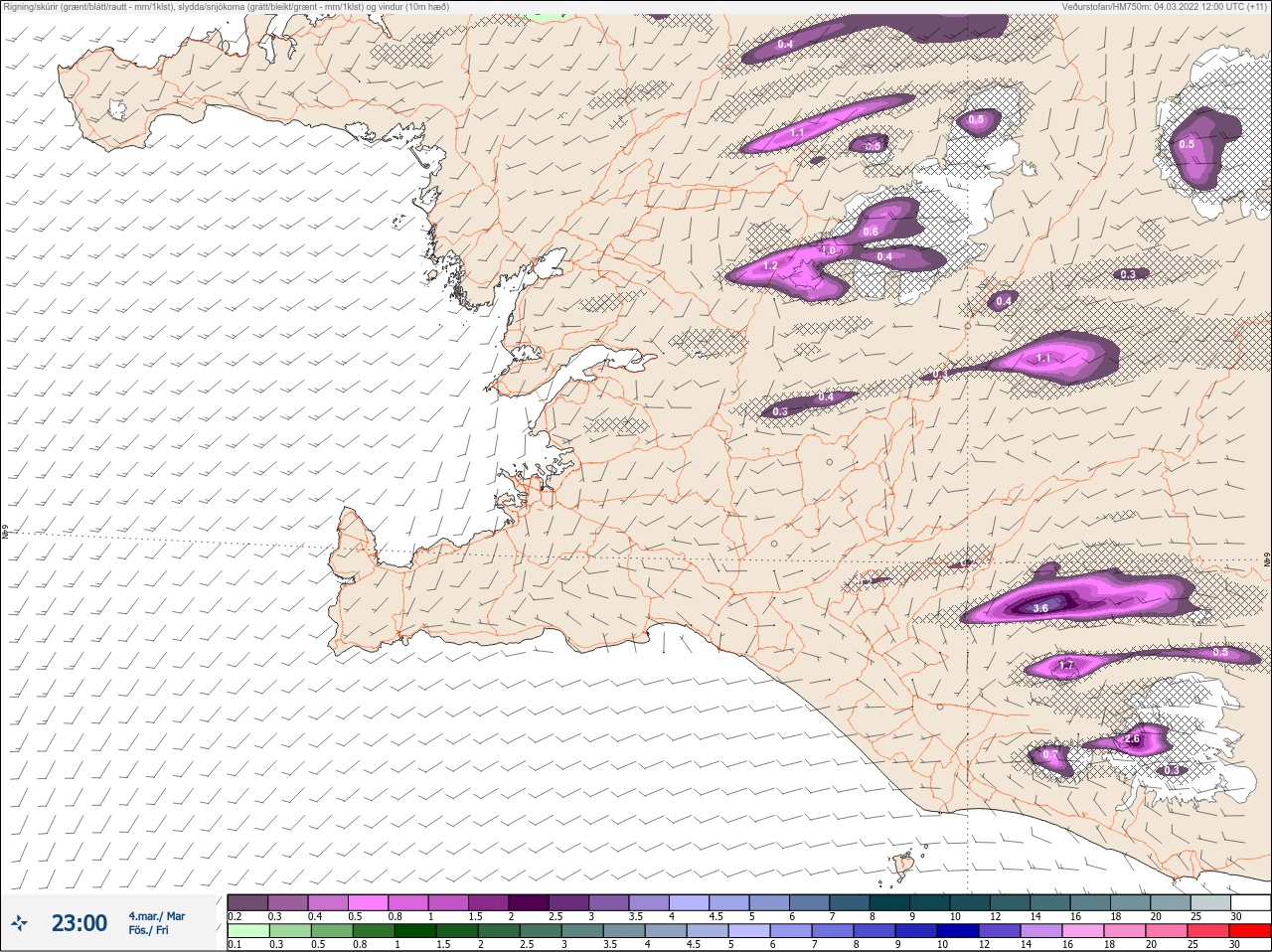Select upper legend swatch labelled 1.5
The height and width of the screenshot is (952, 1272).
tap(488, 902)
